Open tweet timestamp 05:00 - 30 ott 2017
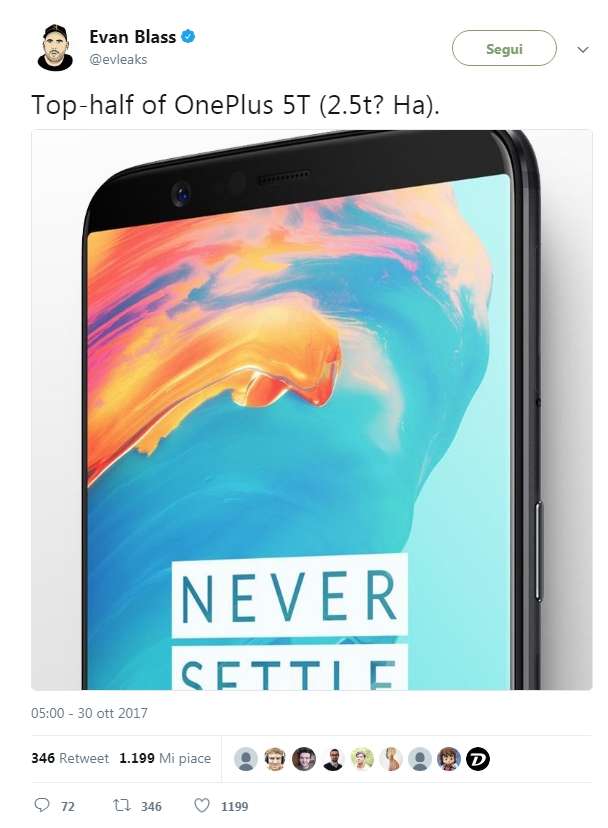Viewport: 608px width, 828px height. [x=89, y=713]
